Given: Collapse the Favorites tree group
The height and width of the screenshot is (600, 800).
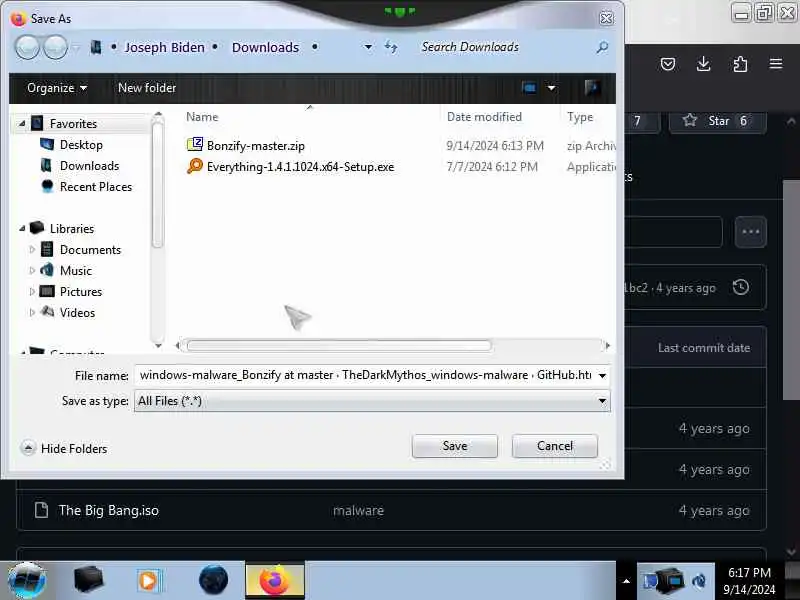Looking at the screenshot, I should pos(22,123).
